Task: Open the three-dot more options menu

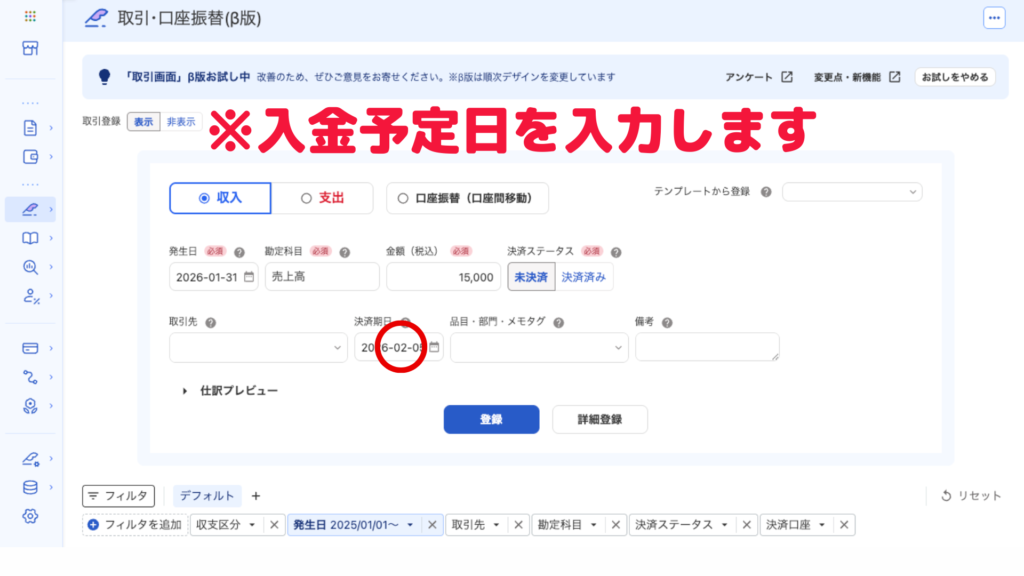Action: coord(993,18)
